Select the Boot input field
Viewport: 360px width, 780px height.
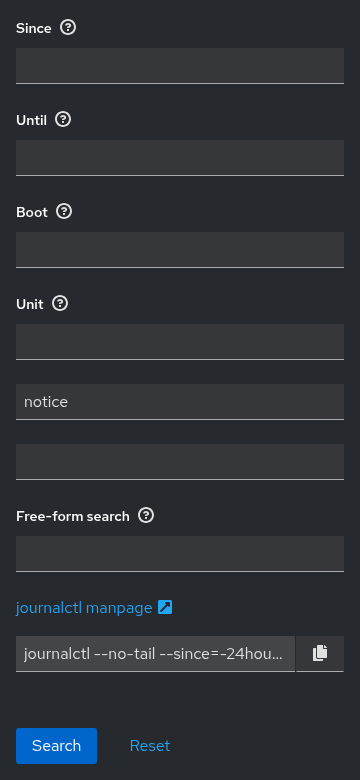[x=180, y=250]
